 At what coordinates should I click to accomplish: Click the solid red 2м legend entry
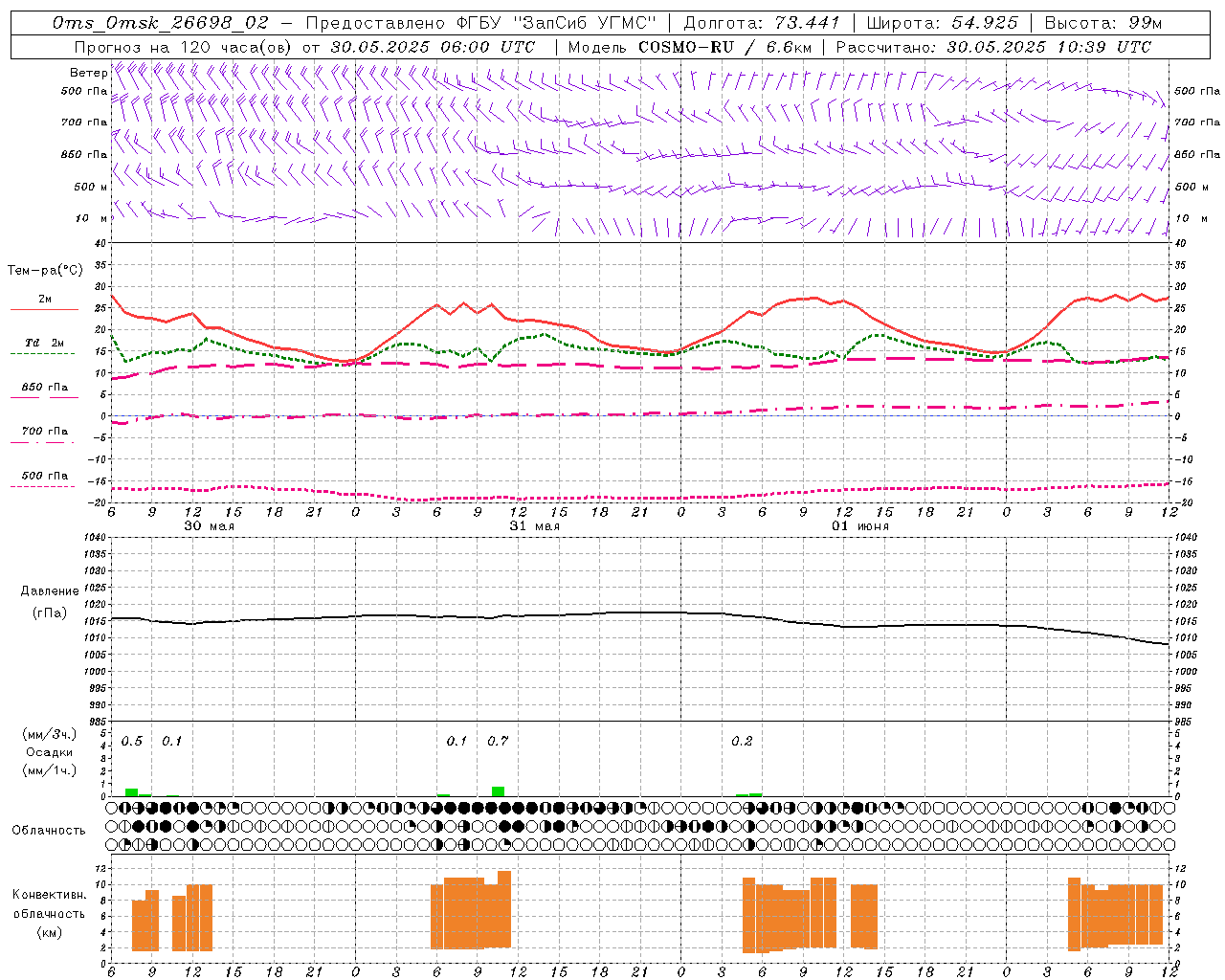coord(44,302)
